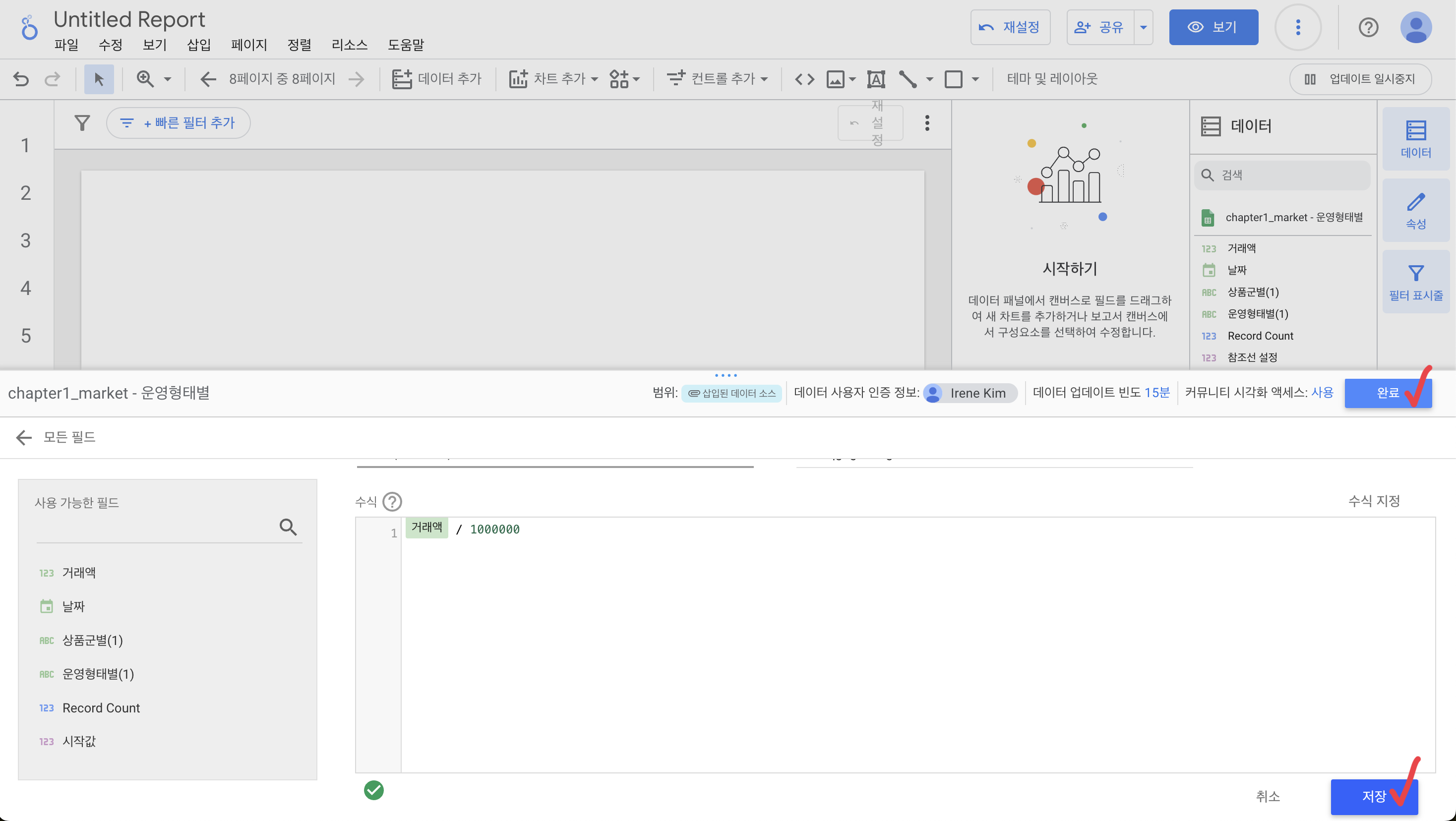Open the 리소스 (Resource) menu
This screenshot has width=1456, height=821.
click(349, 45)
